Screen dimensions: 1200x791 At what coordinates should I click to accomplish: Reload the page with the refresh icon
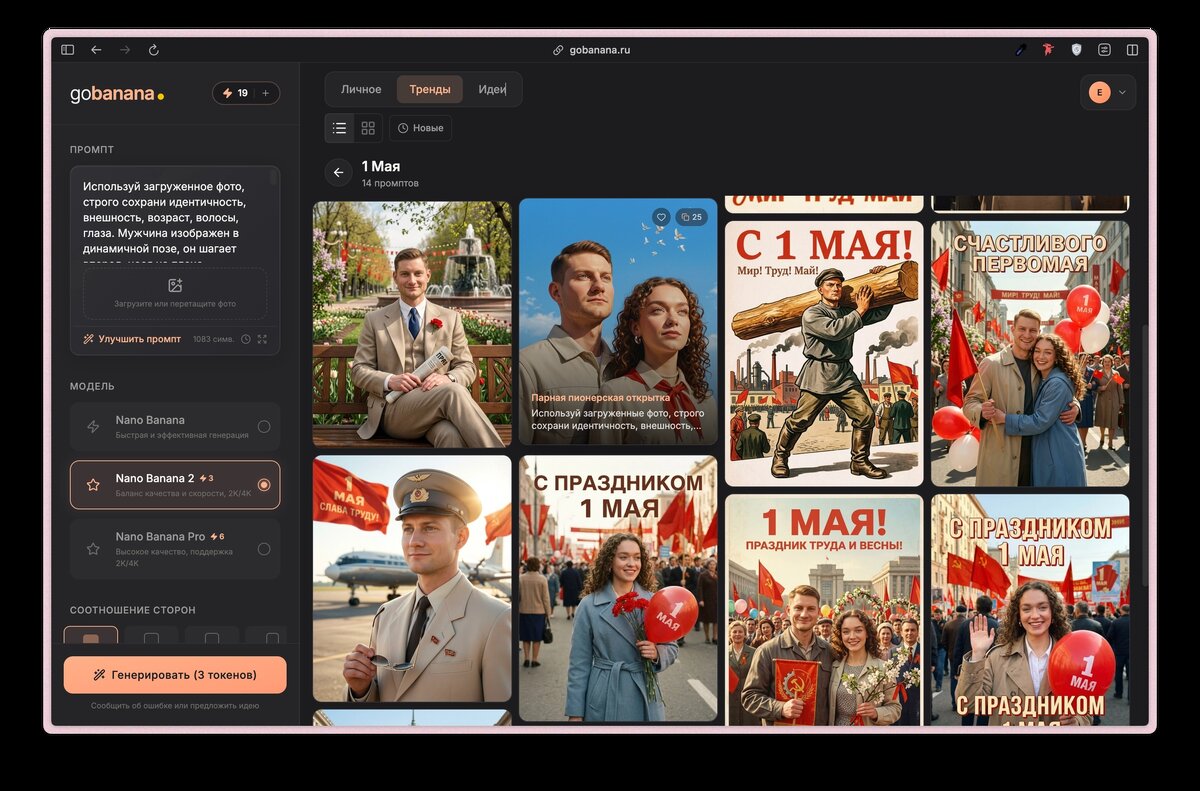tap(154, 49)
